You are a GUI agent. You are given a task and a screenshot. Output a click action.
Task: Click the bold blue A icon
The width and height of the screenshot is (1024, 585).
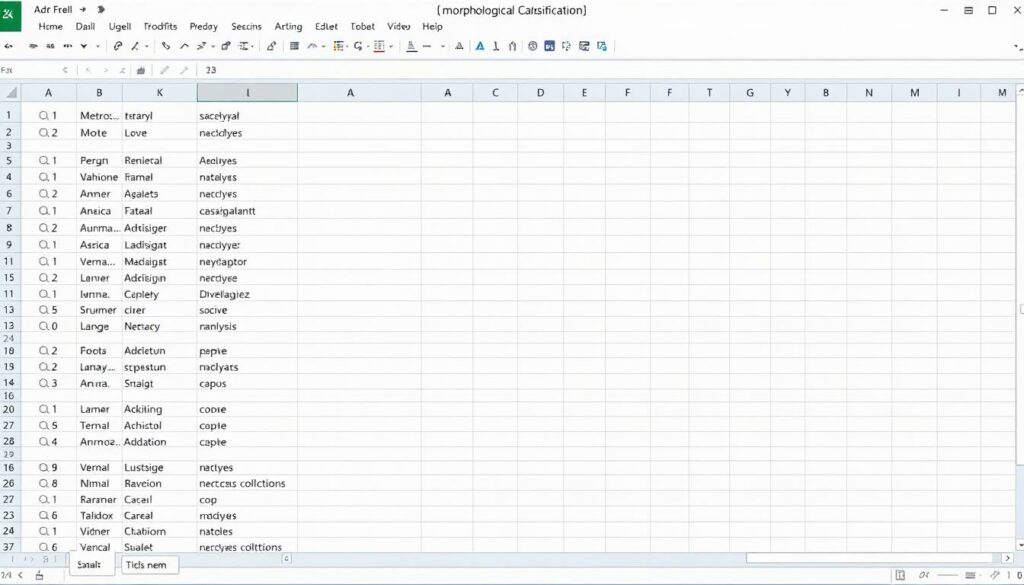(480, 46)
